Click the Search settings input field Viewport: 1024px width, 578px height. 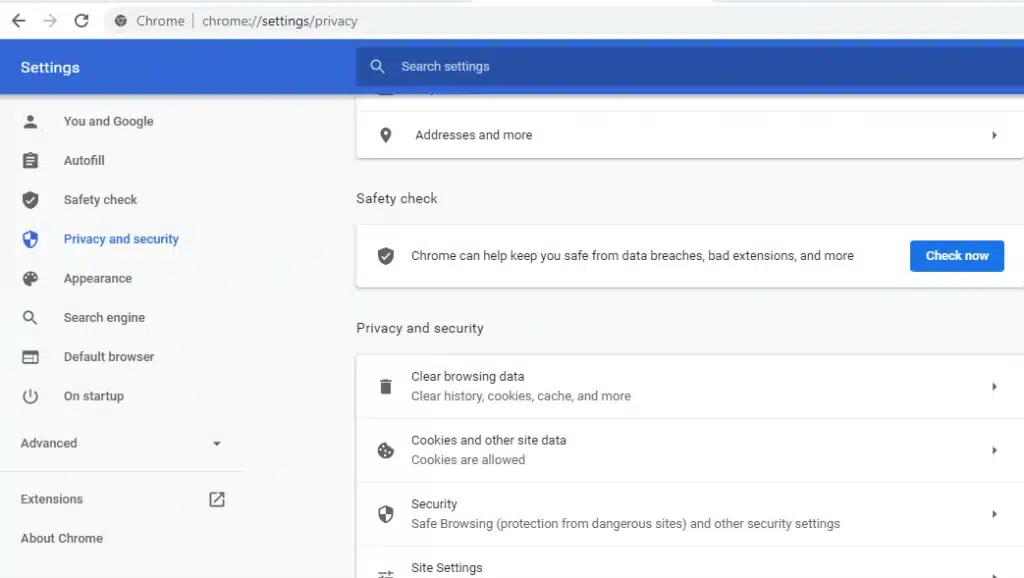(500, 66)
